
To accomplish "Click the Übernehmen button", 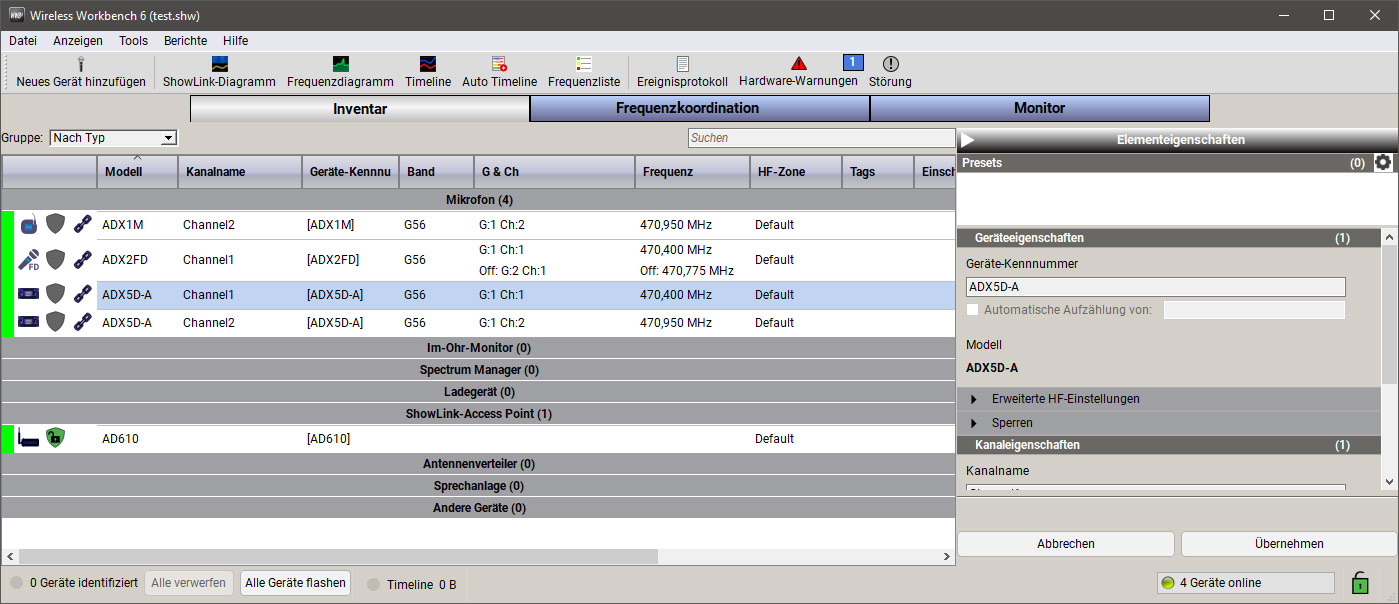I will coord(1288,544).
